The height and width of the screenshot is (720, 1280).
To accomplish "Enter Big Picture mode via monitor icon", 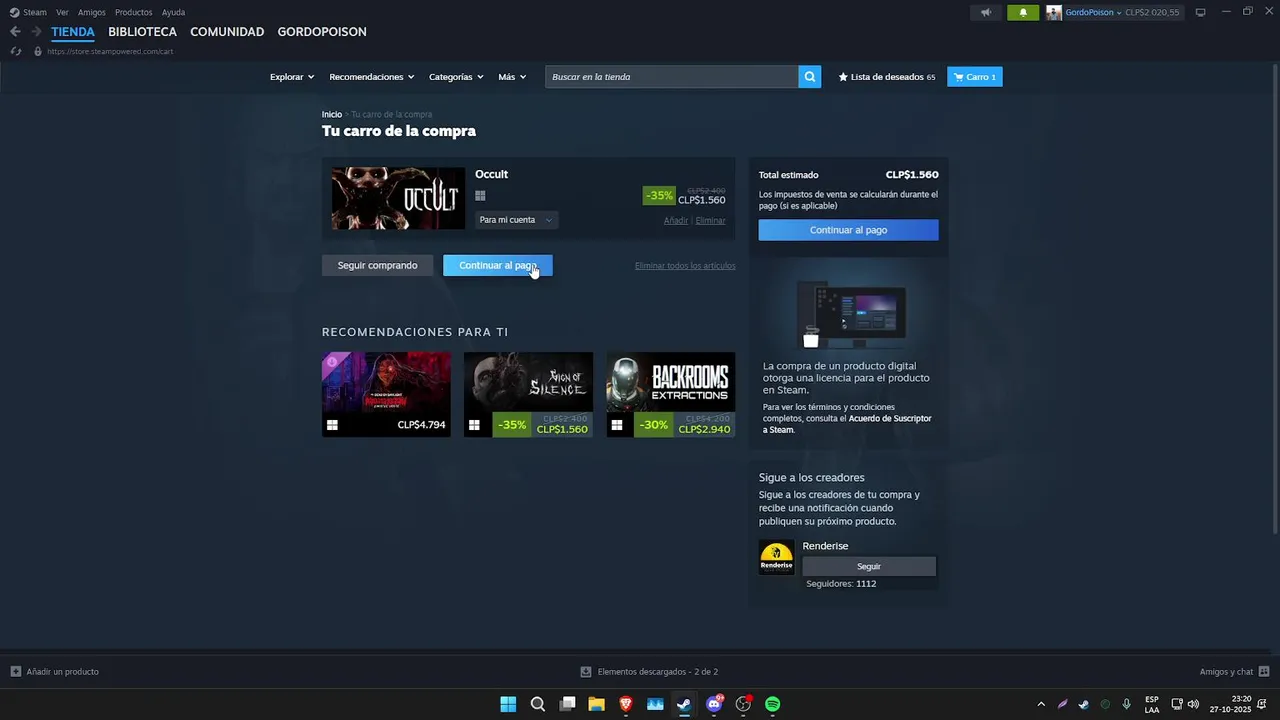I will coord(1200,12).
